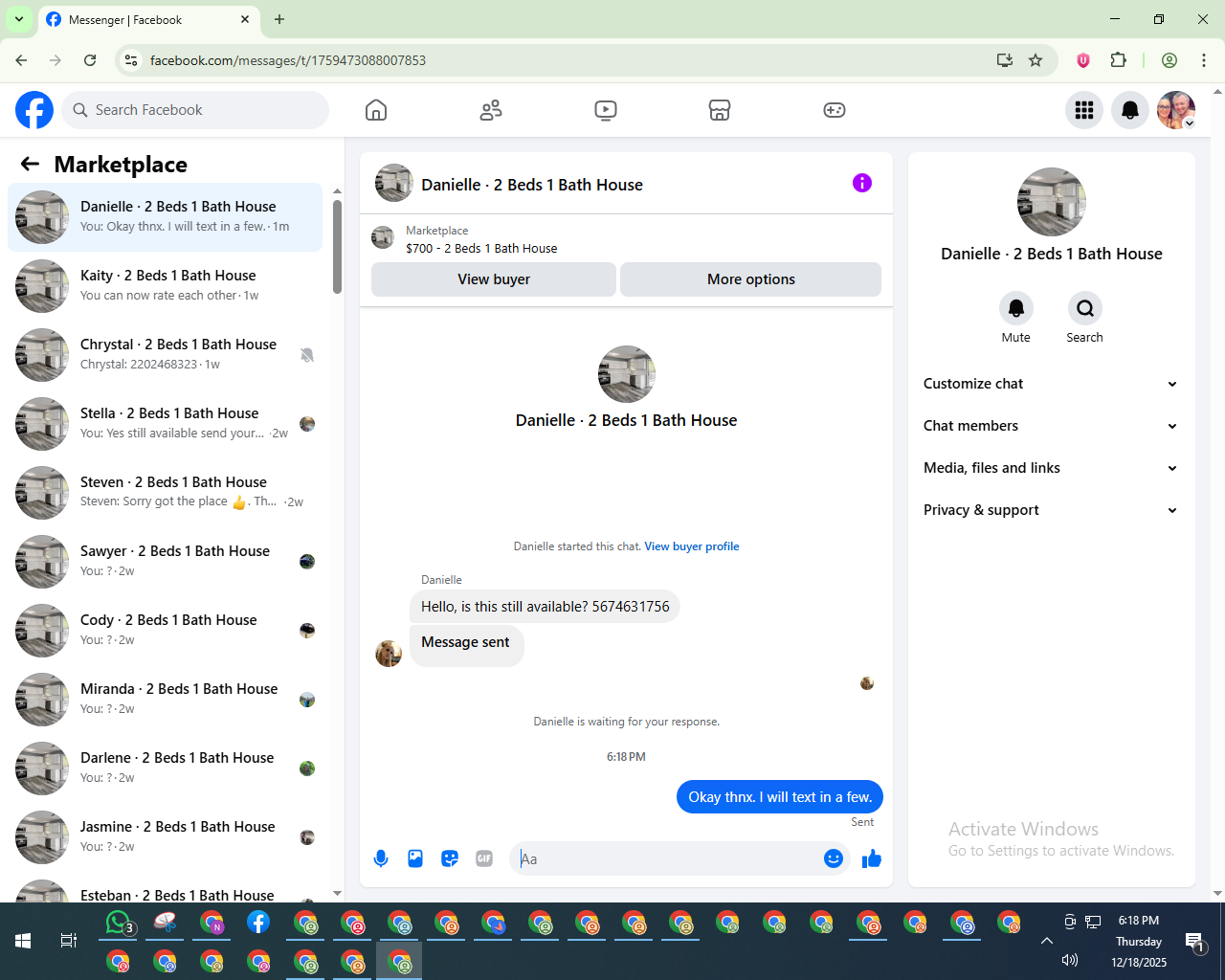
Task: Click the listing thumbnail in right panel
Action: [1052, 202]
